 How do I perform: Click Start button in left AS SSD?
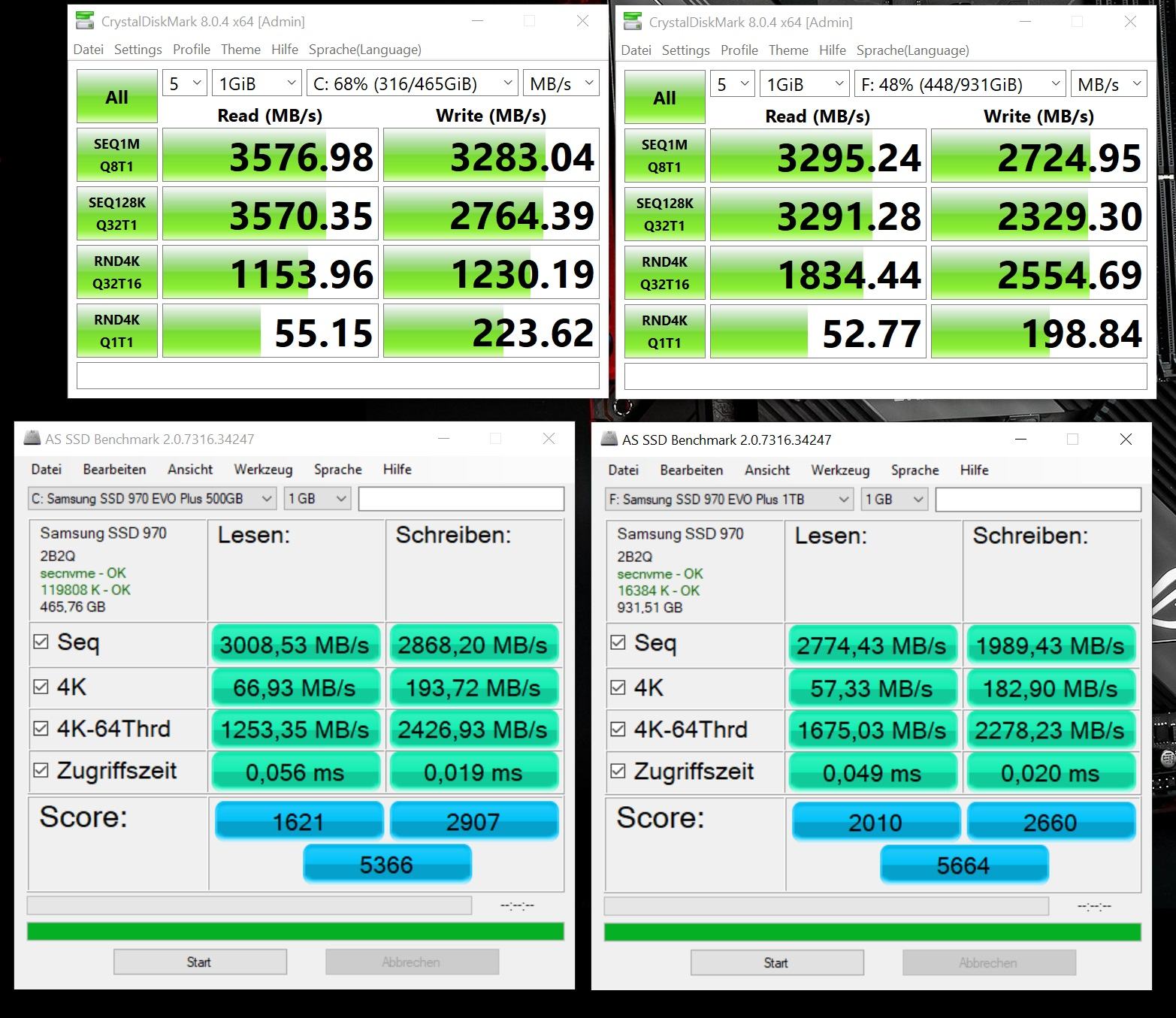[x=200, y=962]
